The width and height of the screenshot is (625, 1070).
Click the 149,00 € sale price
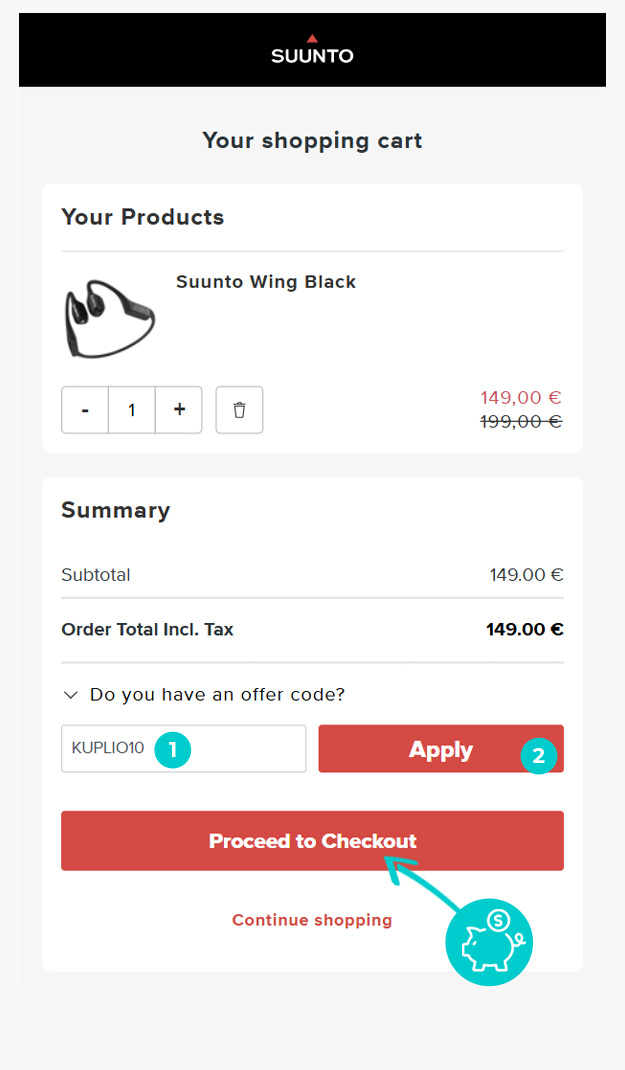coord(521,398)
